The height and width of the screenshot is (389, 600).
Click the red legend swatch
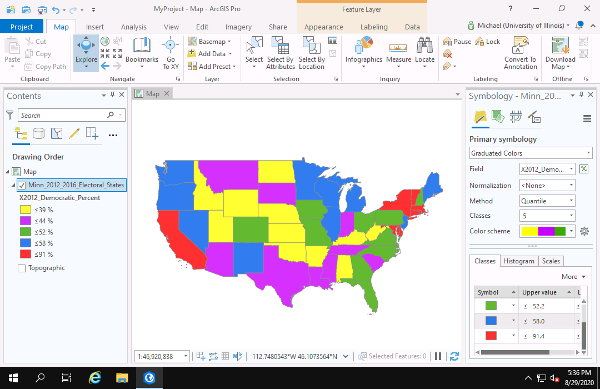(25, 254)
